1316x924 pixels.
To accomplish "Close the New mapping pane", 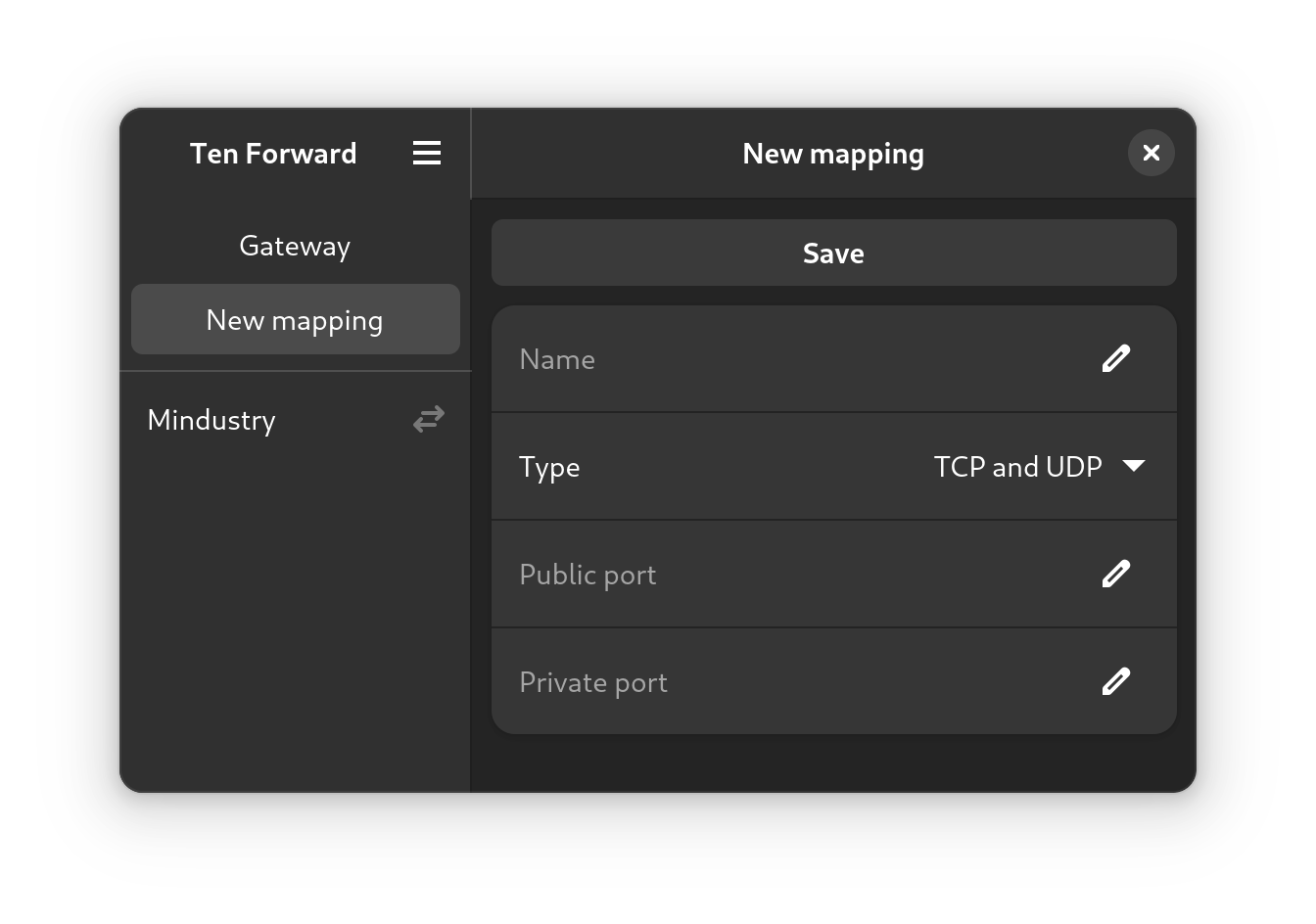I will click(1151, 153).
